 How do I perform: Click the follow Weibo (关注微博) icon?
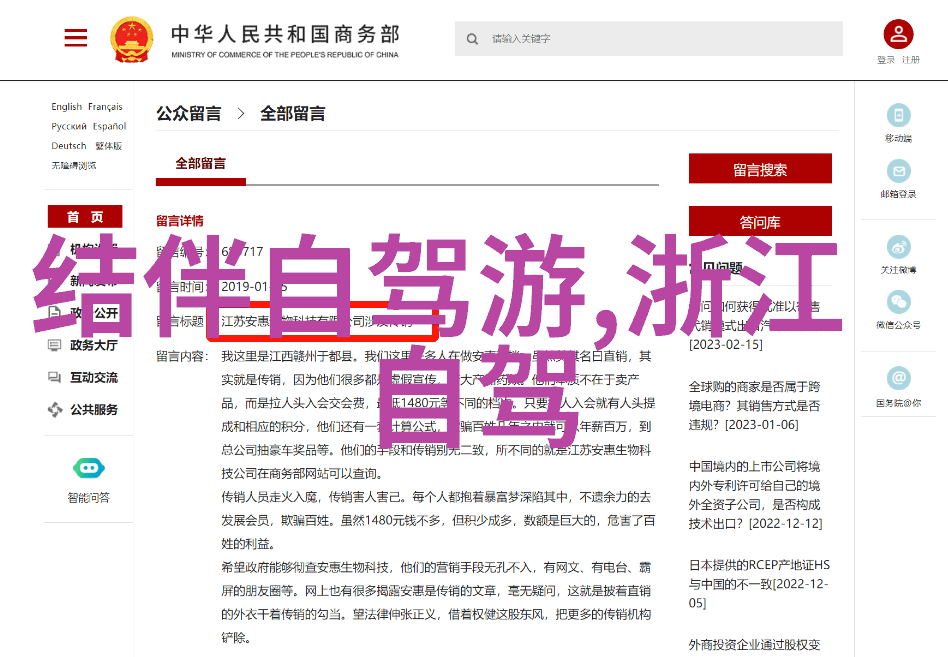point(898,247)
